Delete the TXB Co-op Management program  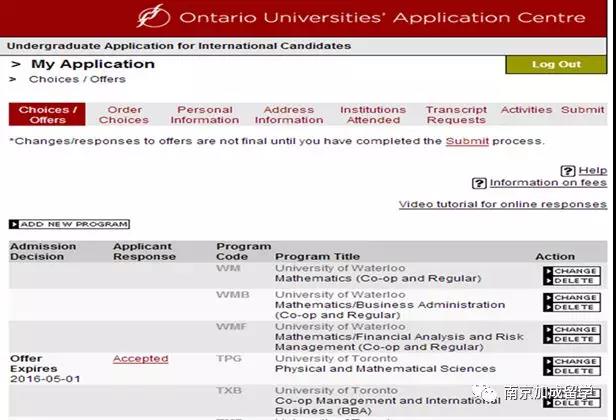coord(572,403)
